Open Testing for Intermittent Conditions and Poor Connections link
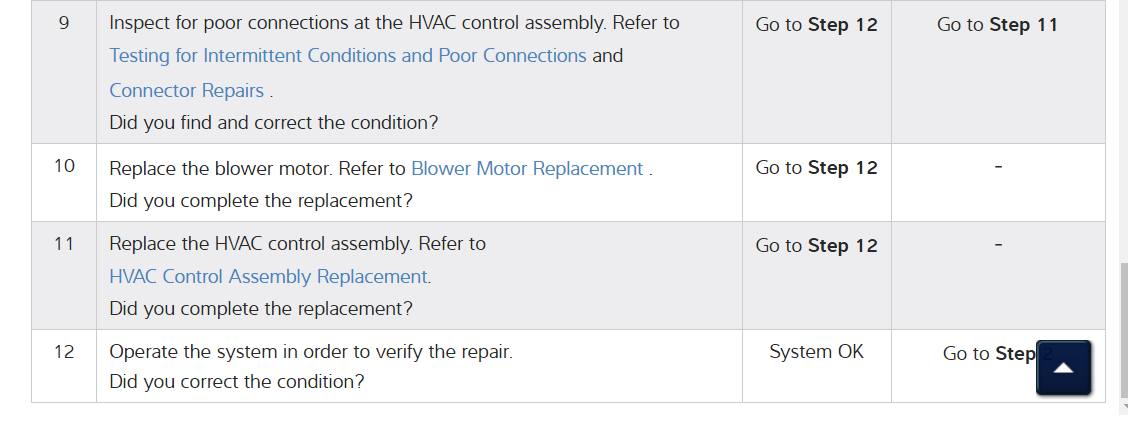 click(x=348, y=56)
